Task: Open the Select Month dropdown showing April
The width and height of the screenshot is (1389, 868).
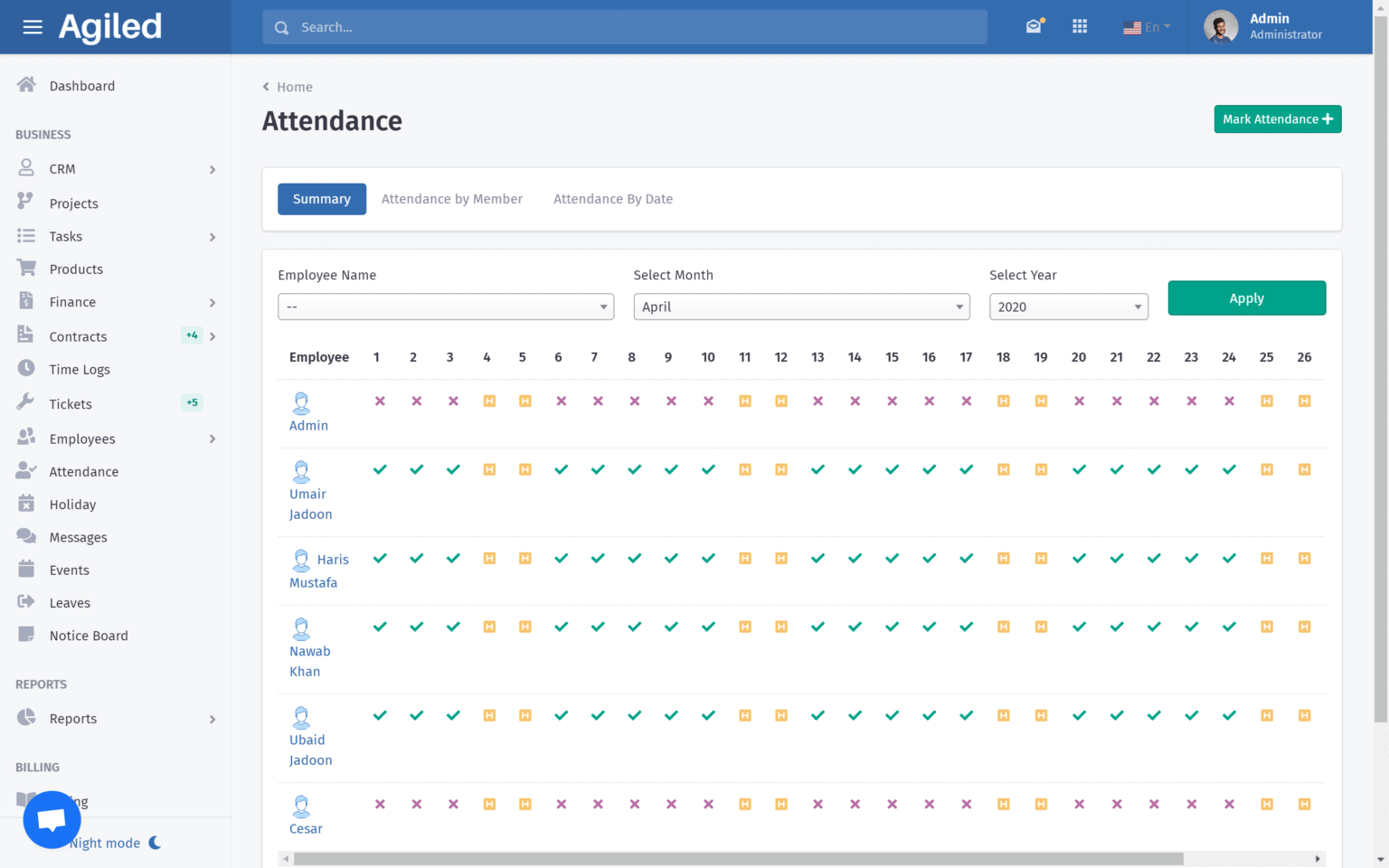Action: click(x=801, y=307)
